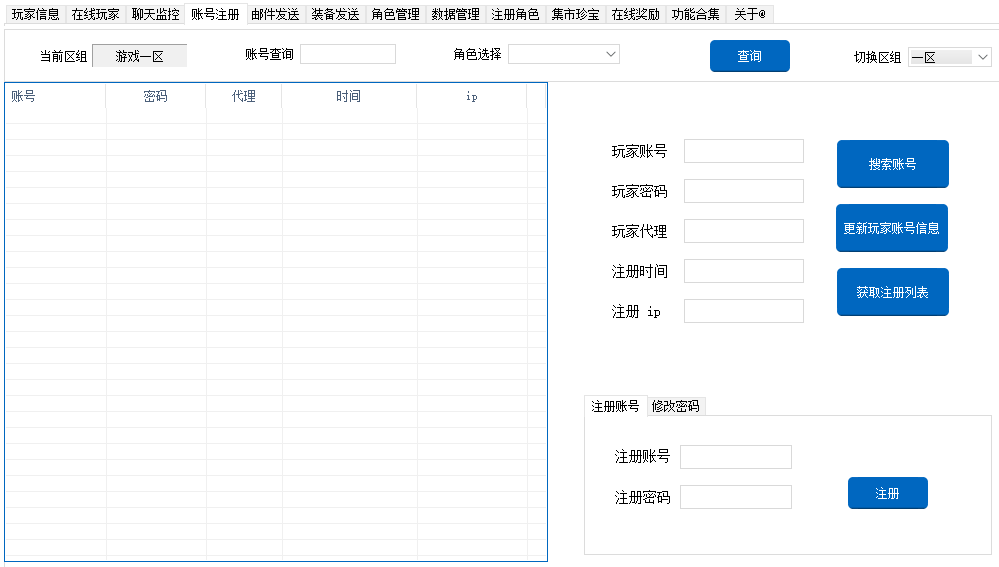
Task: Expand the 角色选择 dropdown
Action: tap(564, 54)
